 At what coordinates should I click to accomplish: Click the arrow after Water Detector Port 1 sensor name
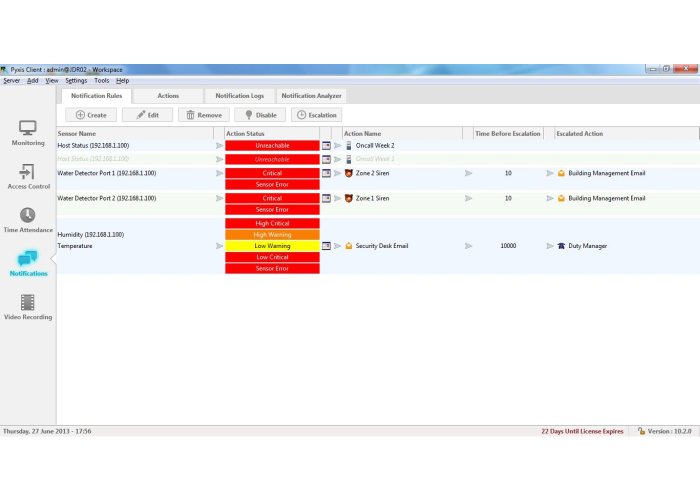pyautogui.click(x=219, y=173)
